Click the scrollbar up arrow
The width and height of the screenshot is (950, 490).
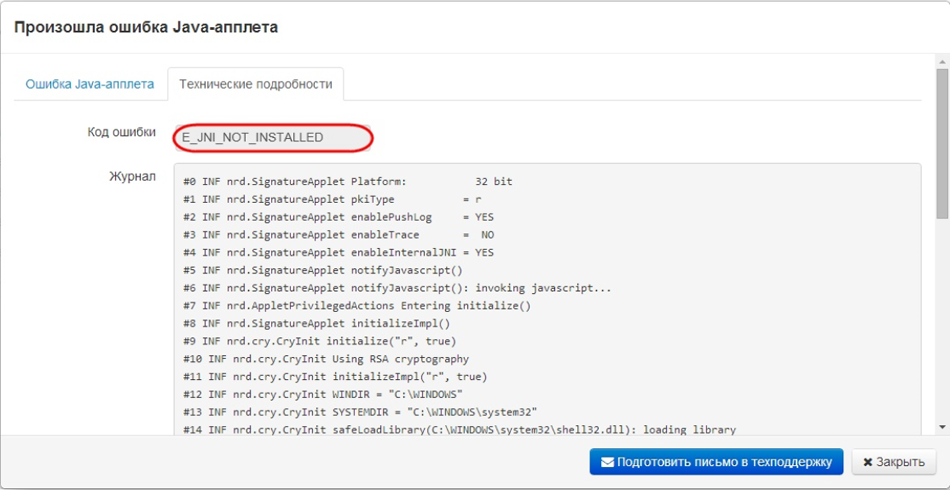point(942,62)
